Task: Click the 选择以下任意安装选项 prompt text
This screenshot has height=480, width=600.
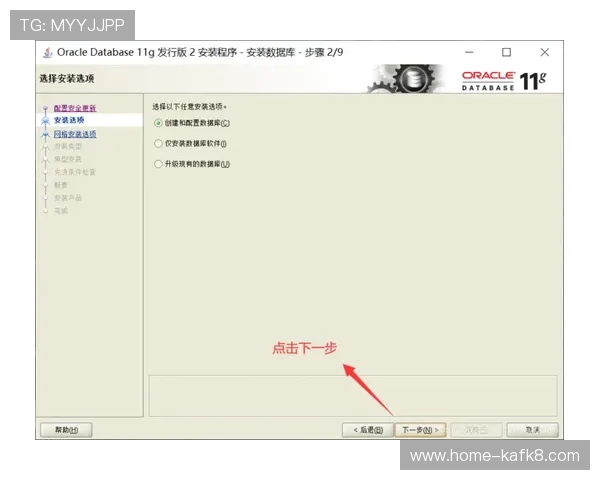Action: pyautogui.click(x=189, y=107)
